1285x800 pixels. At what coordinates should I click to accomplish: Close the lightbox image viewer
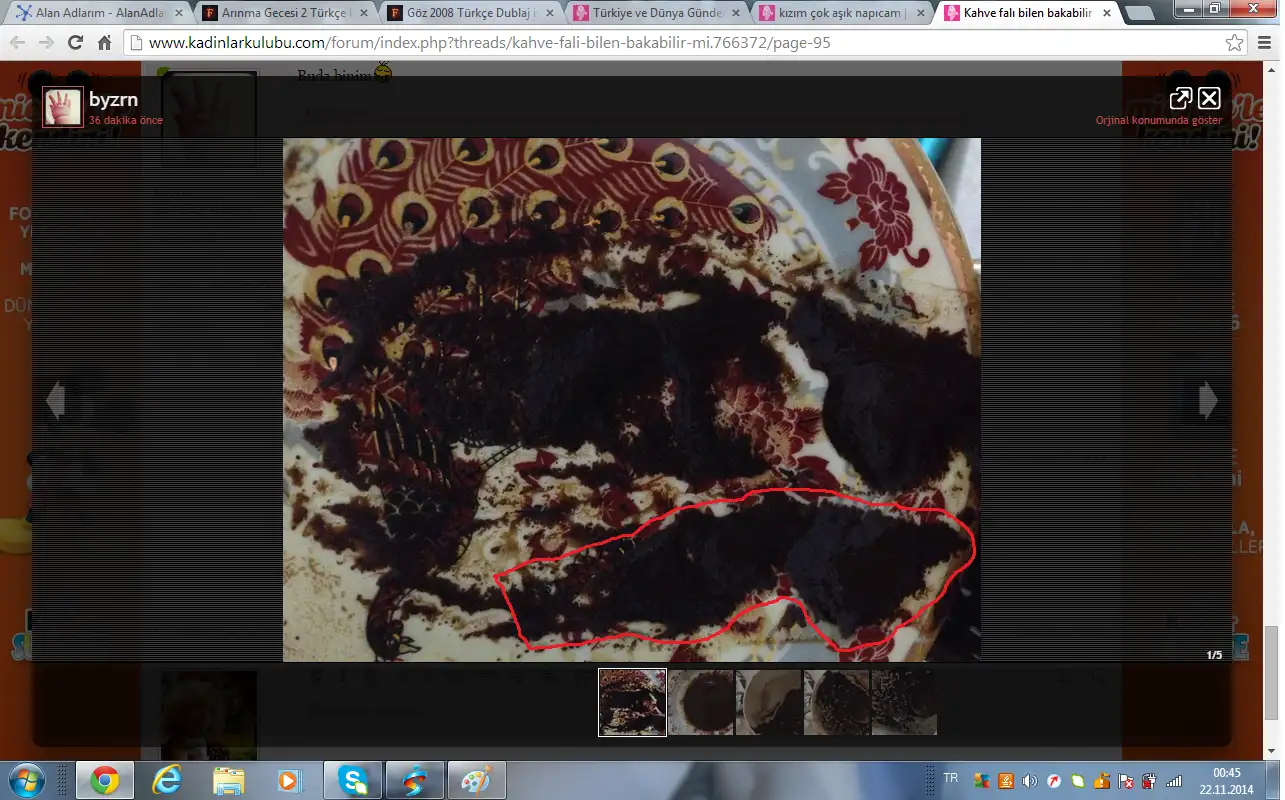[x=1209, y=98]
